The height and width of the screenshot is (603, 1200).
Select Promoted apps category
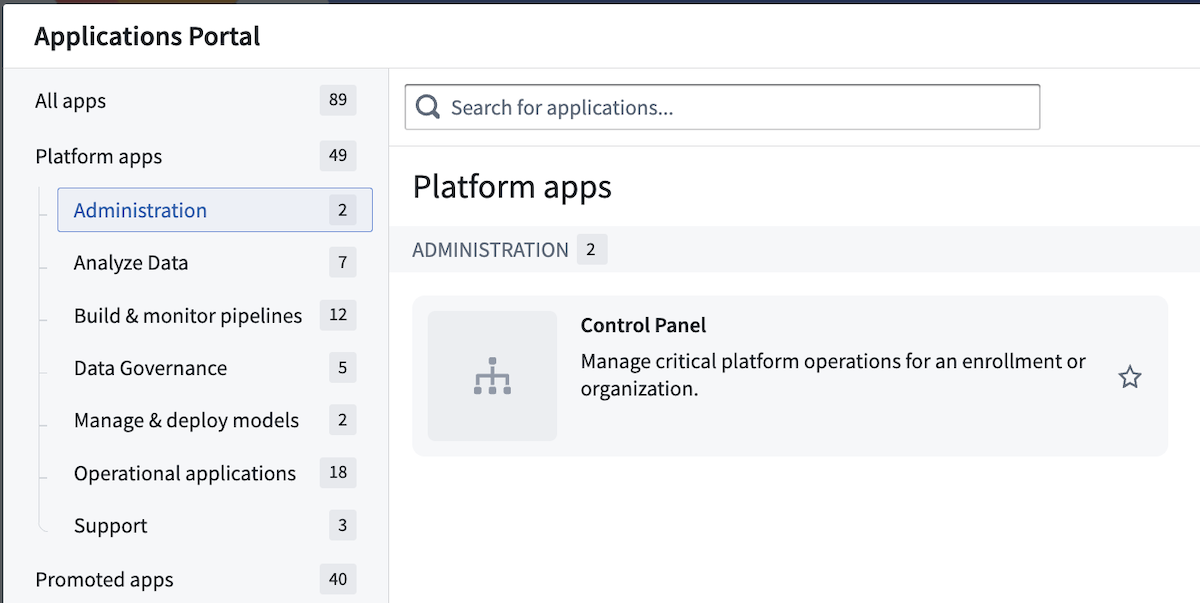click(196, 579)
